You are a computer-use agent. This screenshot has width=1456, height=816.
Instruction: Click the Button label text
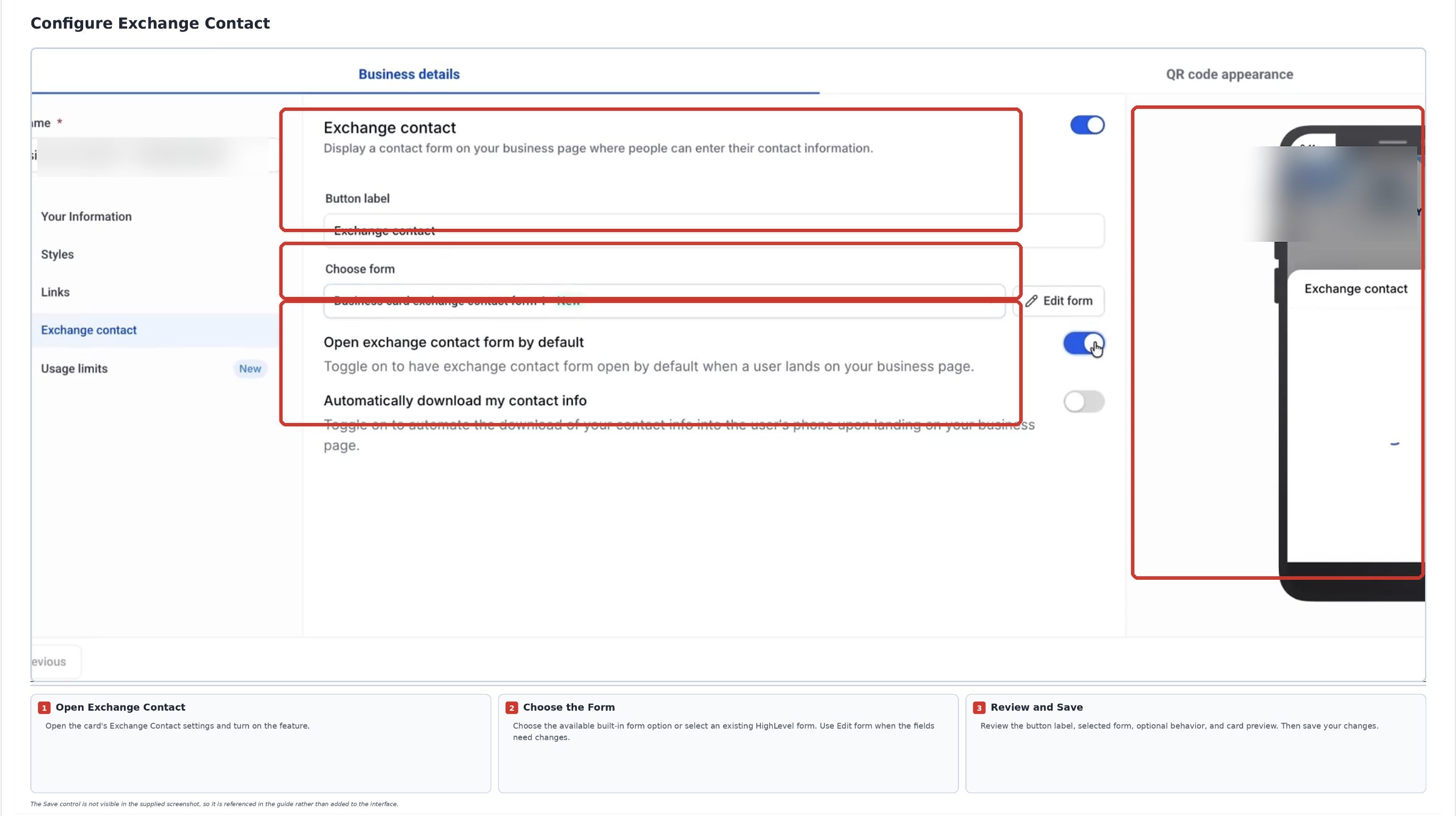pos(357,198)
